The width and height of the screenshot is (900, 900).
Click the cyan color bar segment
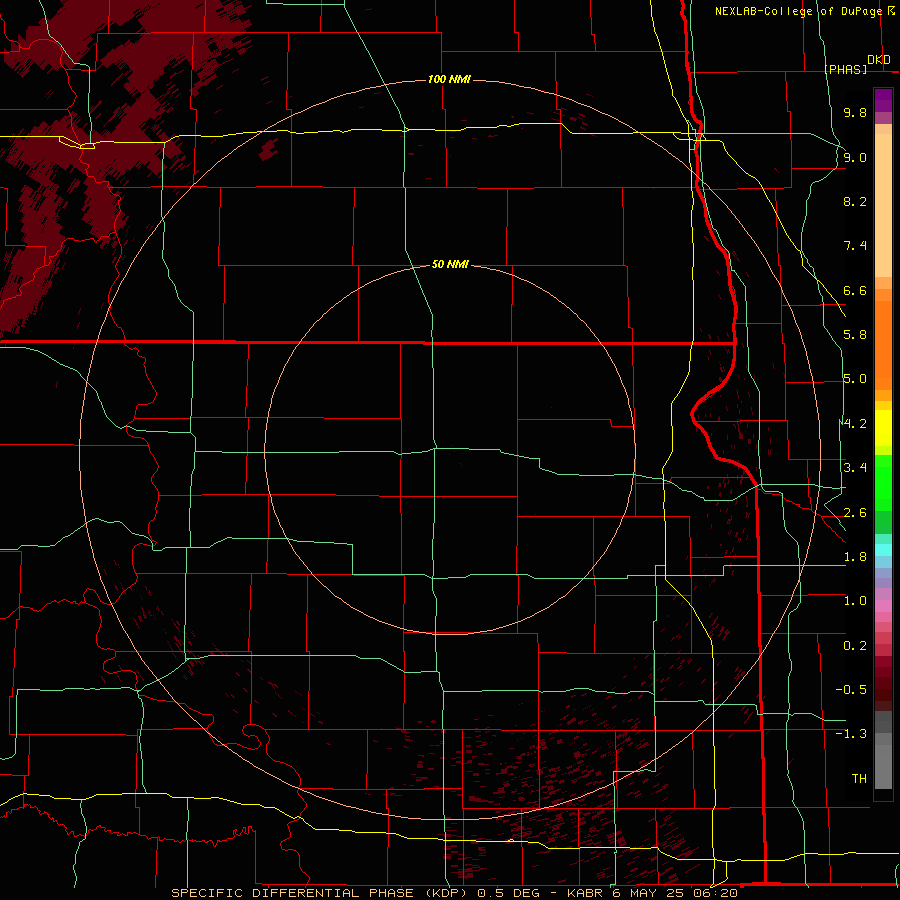point(883,550)
